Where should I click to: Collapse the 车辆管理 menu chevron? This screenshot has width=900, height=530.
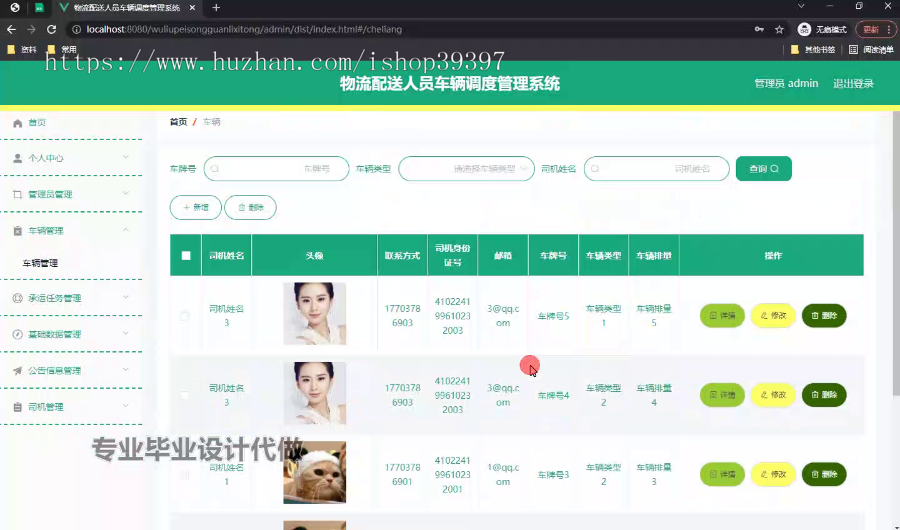click(126, 230)
